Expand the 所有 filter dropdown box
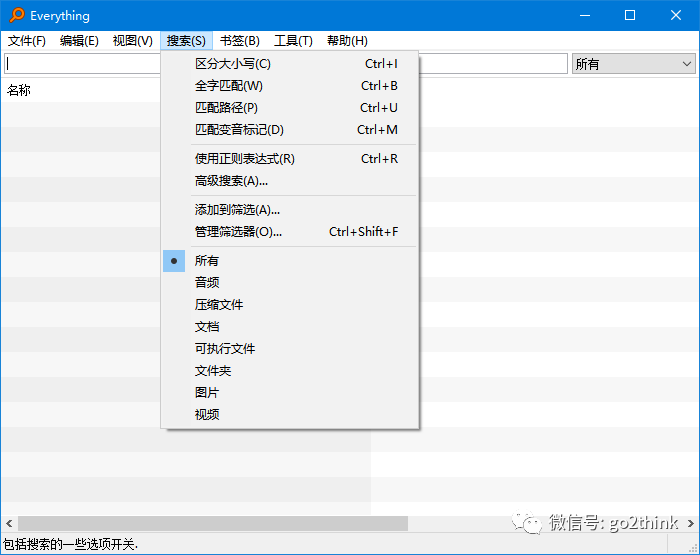The height and width of the screenshot is (555, 700). 633,64
